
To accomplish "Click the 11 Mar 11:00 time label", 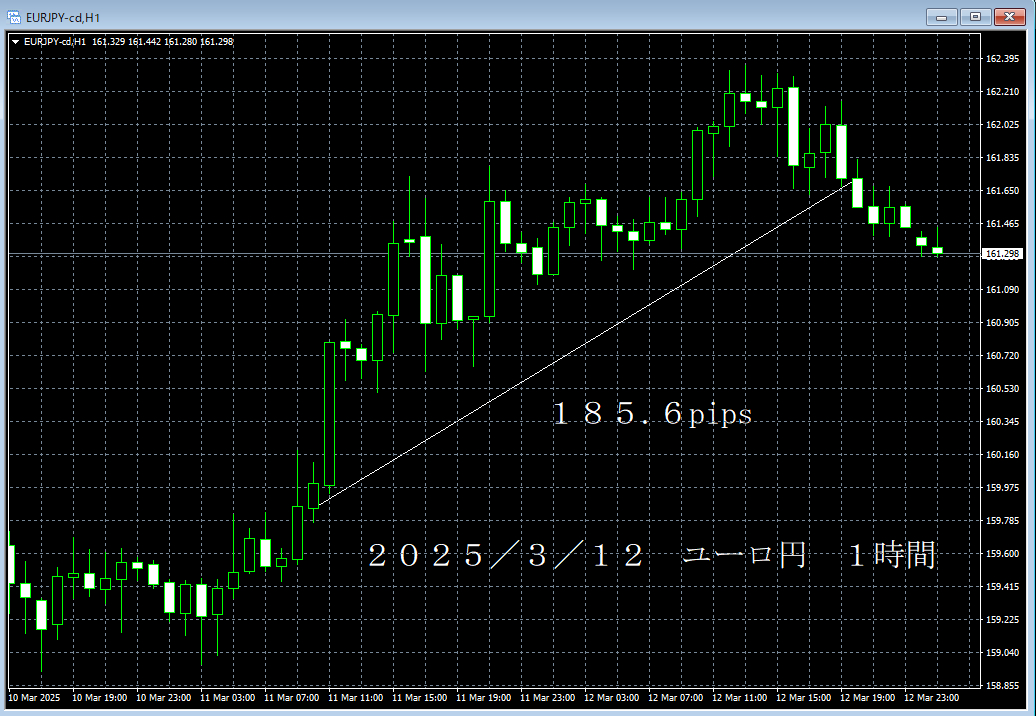I will pos(355,698).
